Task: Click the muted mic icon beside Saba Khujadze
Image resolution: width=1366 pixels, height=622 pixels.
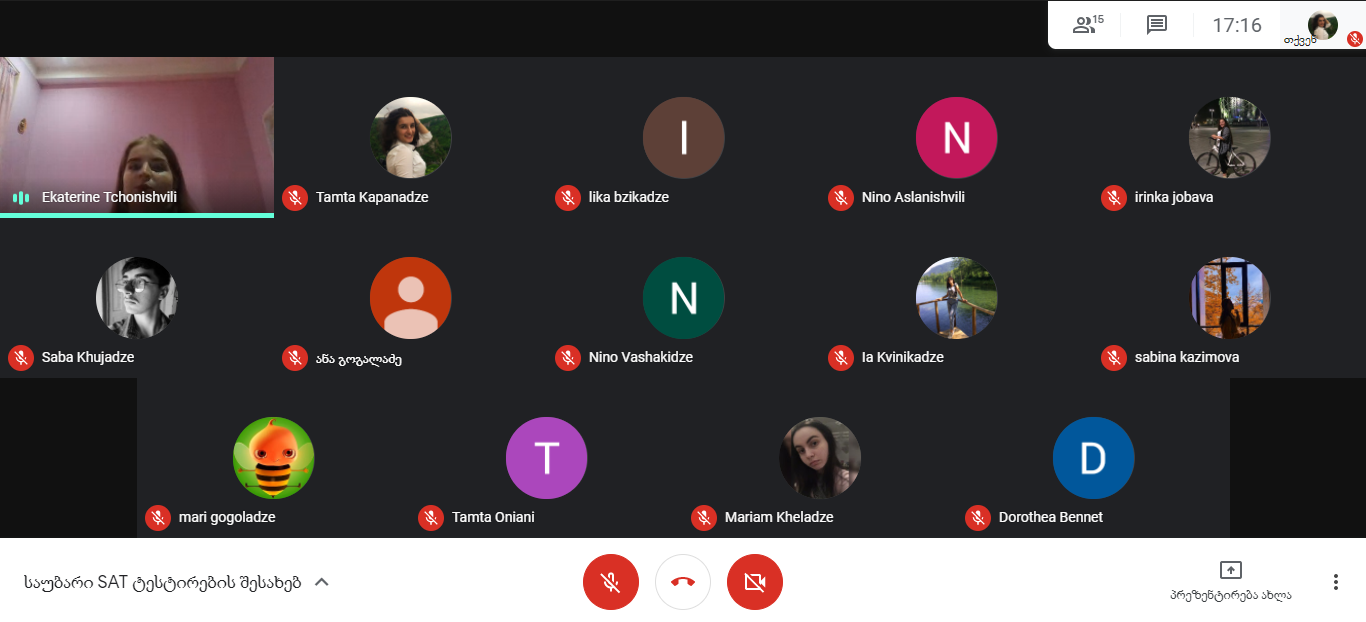Action: click(21, 358)
